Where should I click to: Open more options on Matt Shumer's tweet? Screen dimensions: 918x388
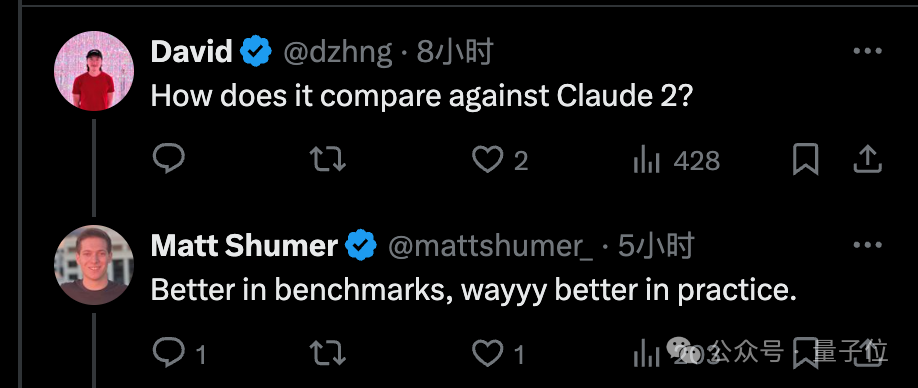pyautogui.click(x=867, y=245)
